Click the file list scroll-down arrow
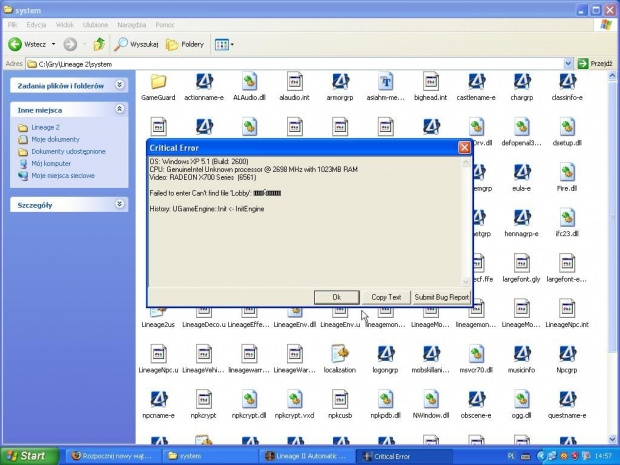The width and height of the screenshot is (620, 465). [612, 439]
